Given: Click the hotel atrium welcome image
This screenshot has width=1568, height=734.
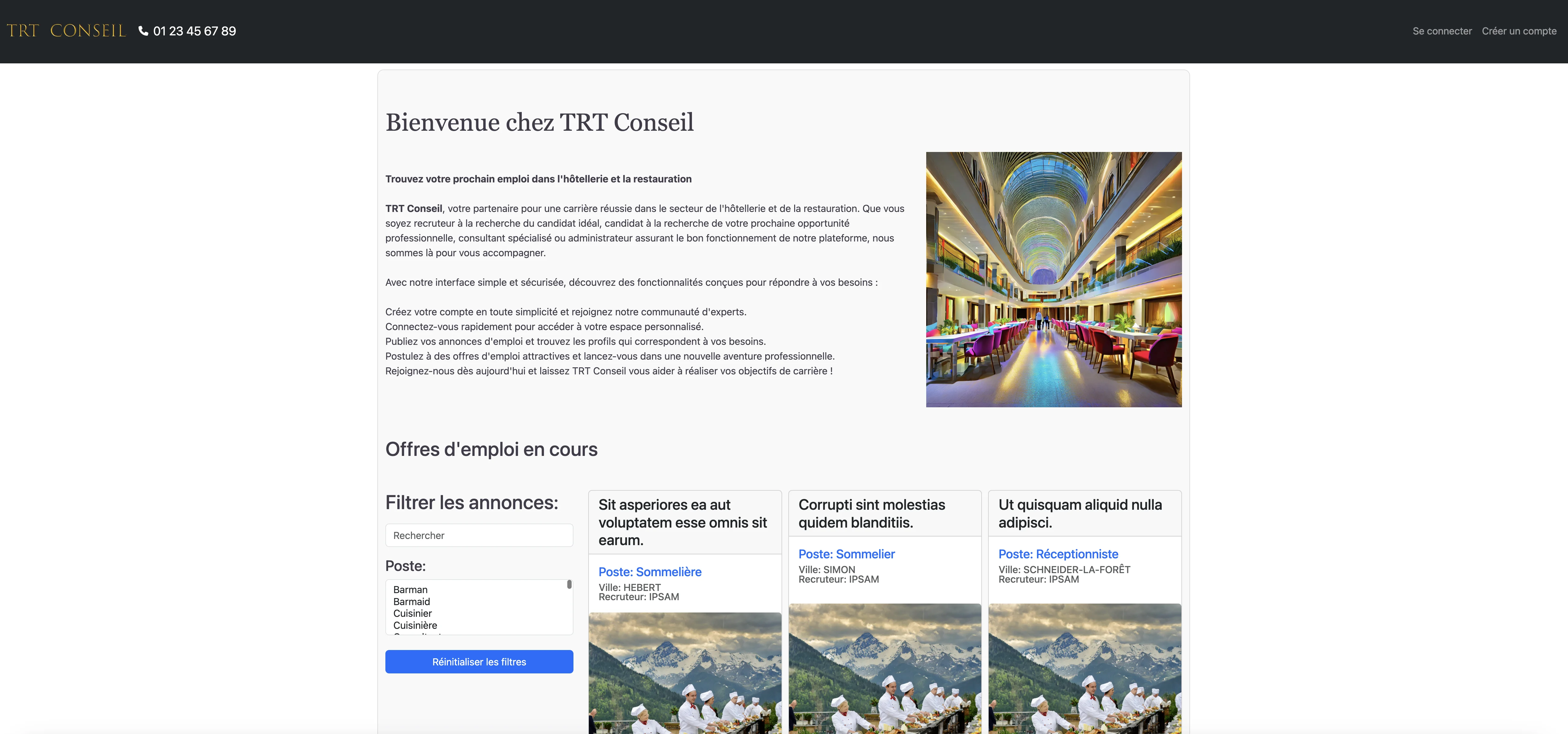Looking at the screenshot, I should [x=1053, y=279].
